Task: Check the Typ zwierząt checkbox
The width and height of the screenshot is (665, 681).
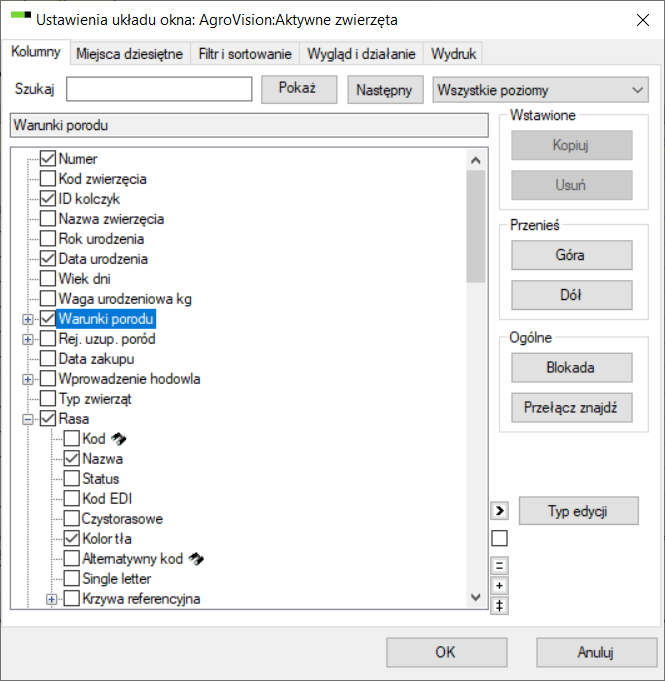Action: (x=48, y=398)
